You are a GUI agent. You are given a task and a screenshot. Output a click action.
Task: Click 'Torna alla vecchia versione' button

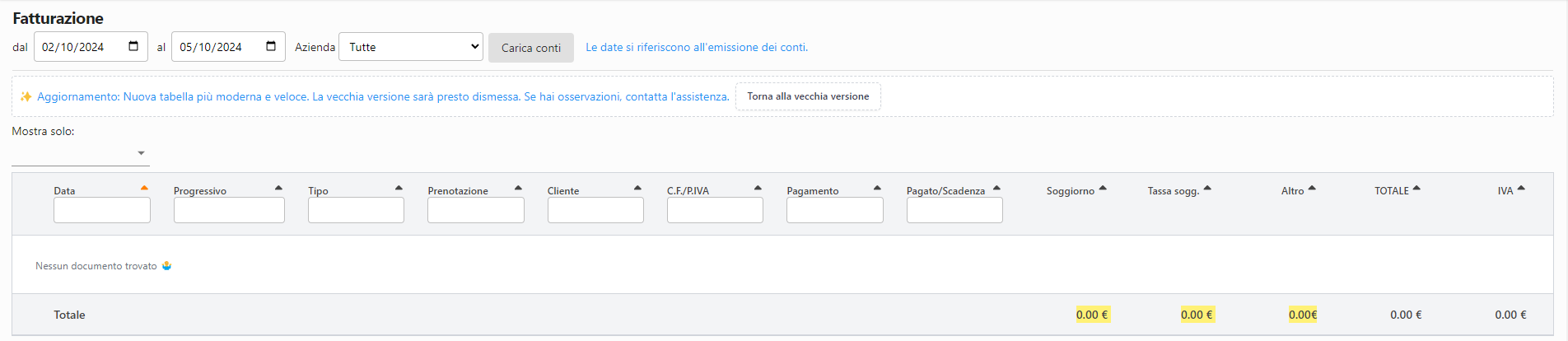click(808, 96)
